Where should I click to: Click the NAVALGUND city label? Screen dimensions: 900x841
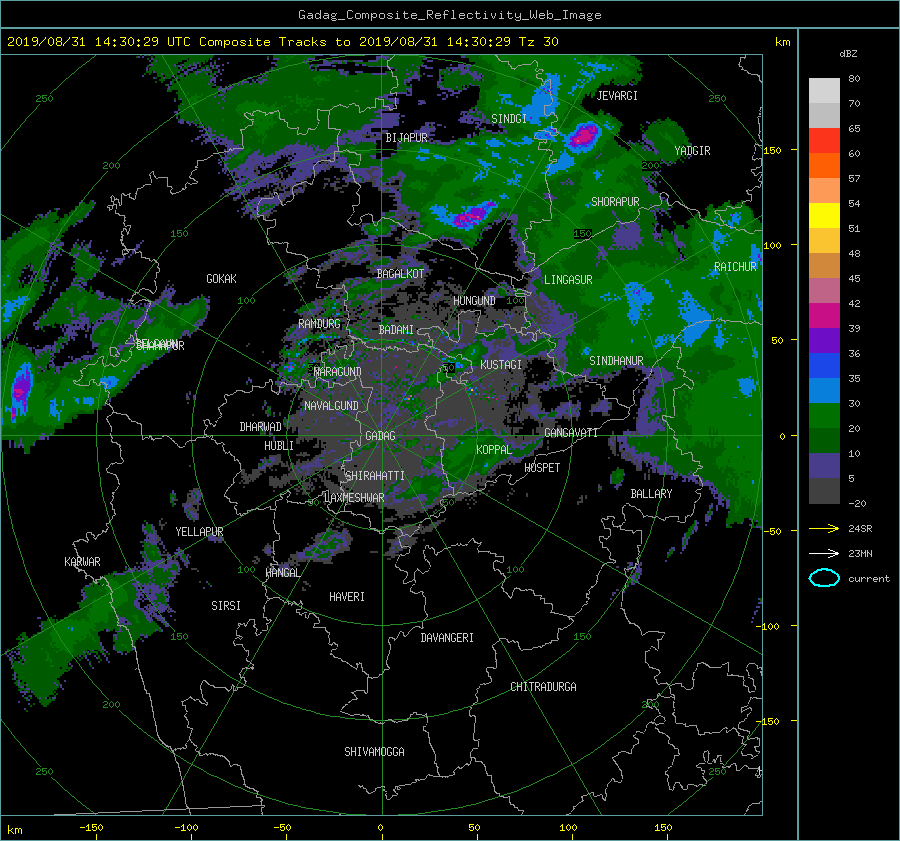[331, 406]
